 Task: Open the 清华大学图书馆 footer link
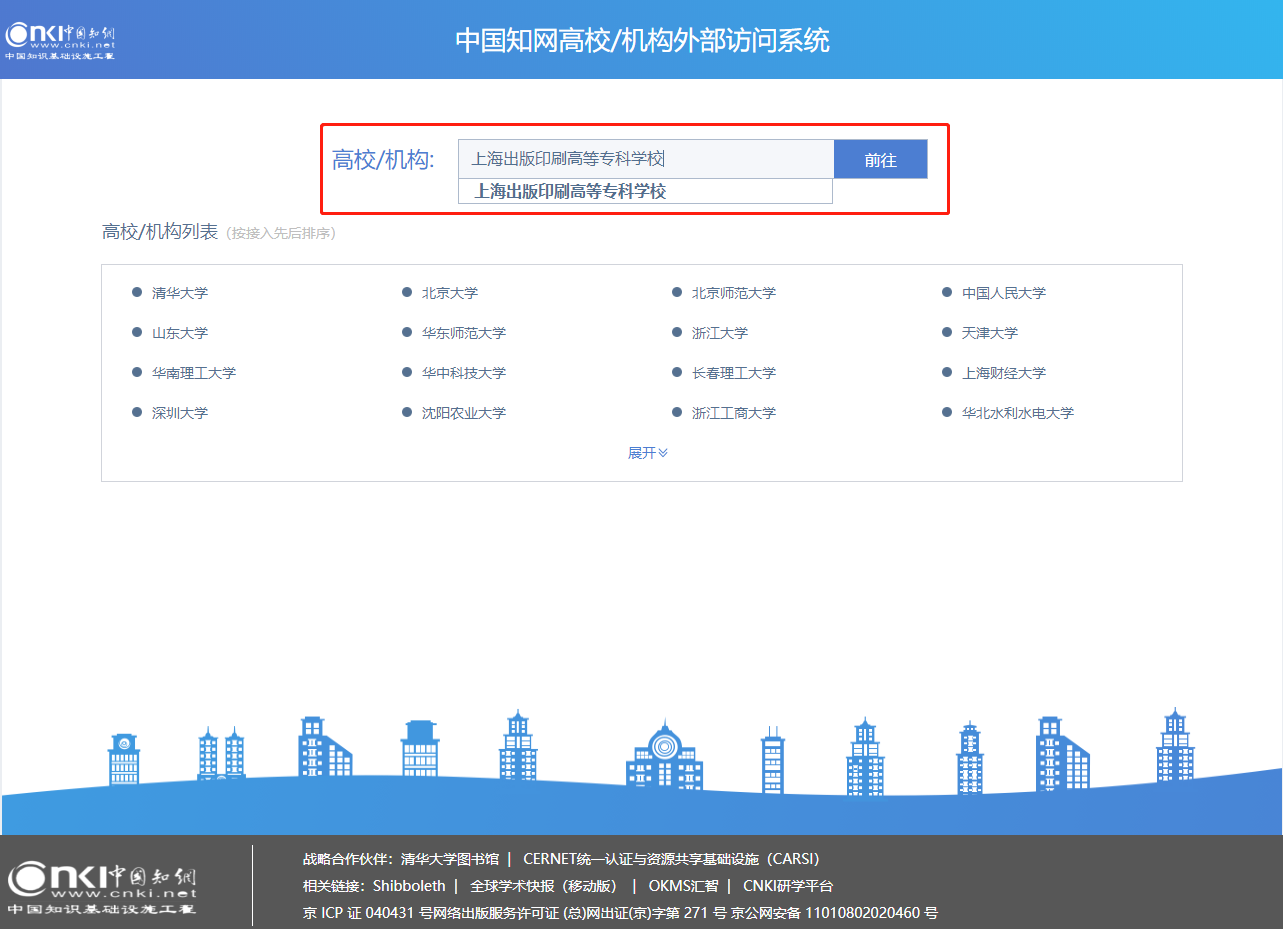tap(450, 859)
